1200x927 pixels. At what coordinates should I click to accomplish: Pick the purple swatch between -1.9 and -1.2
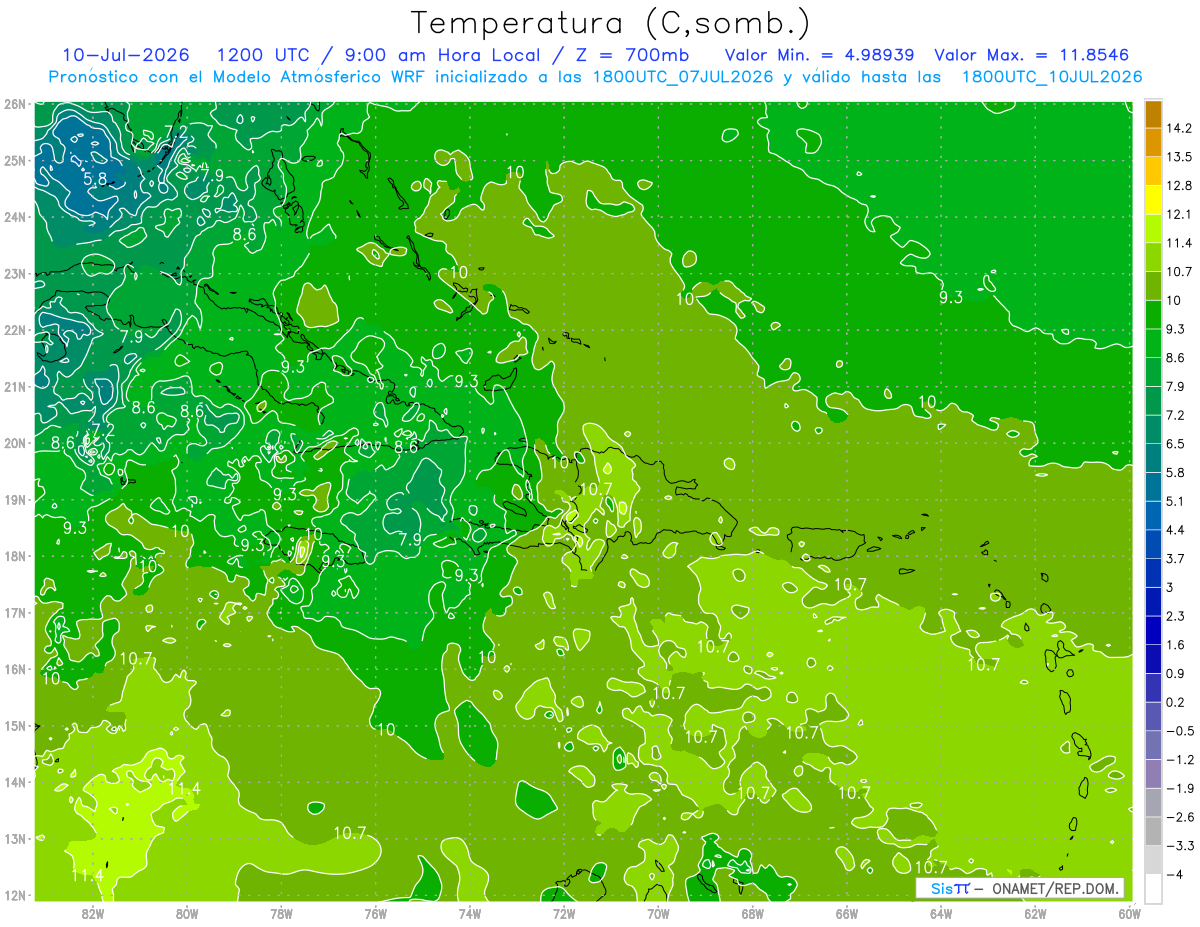point(1153,773)
